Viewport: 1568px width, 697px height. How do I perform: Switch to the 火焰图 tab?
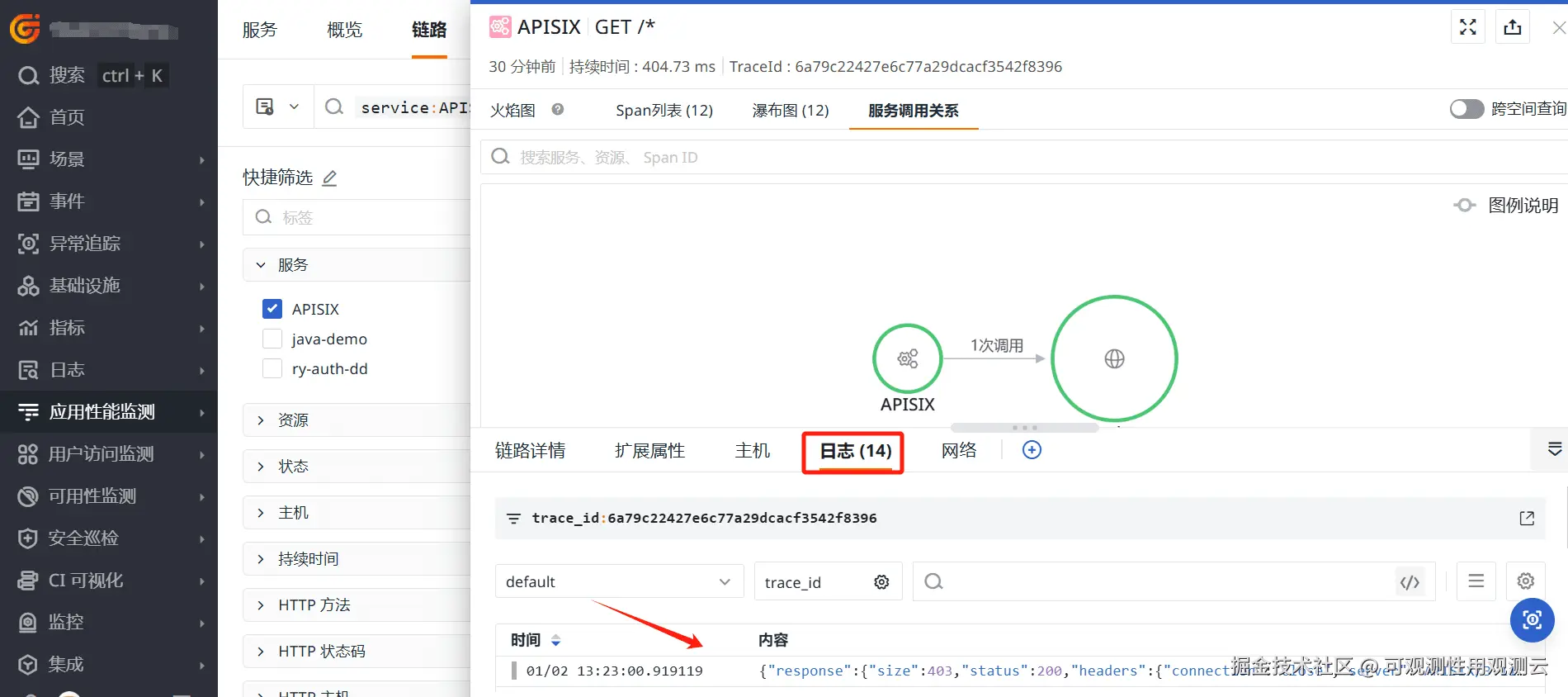(512, 110)
